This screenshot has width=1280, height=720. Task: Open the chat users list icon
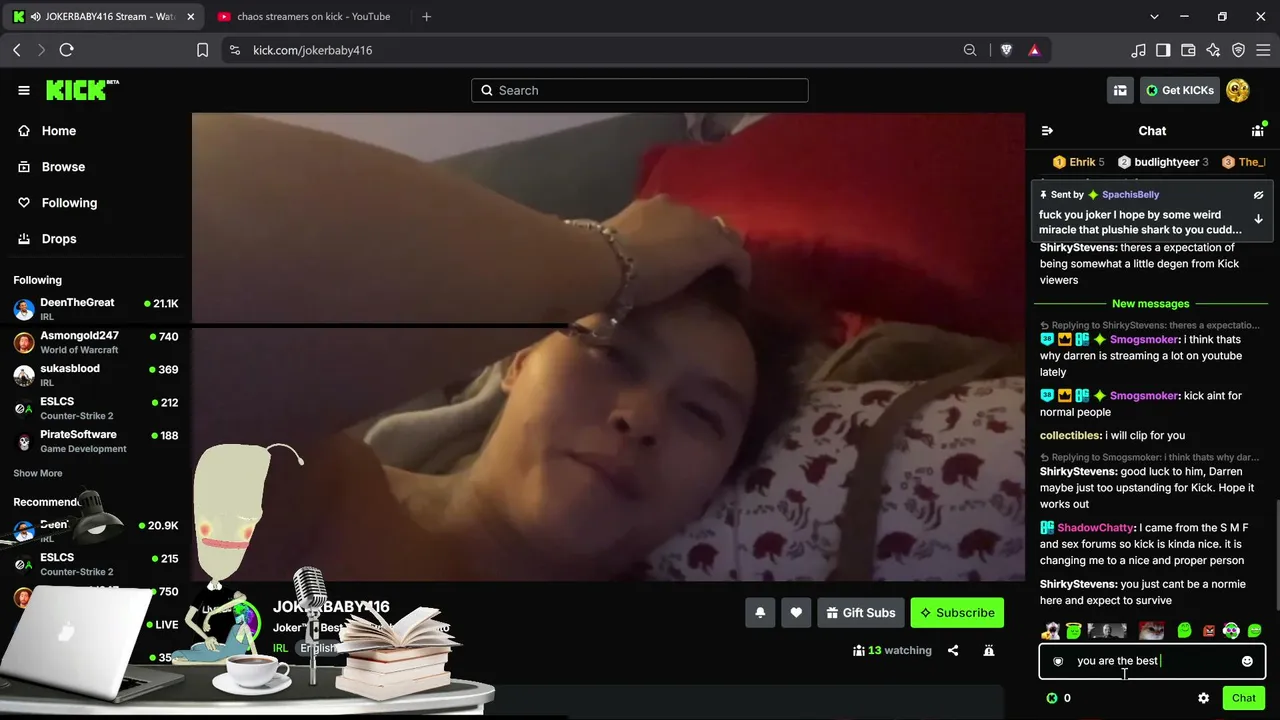click(x=1258, y=130)
